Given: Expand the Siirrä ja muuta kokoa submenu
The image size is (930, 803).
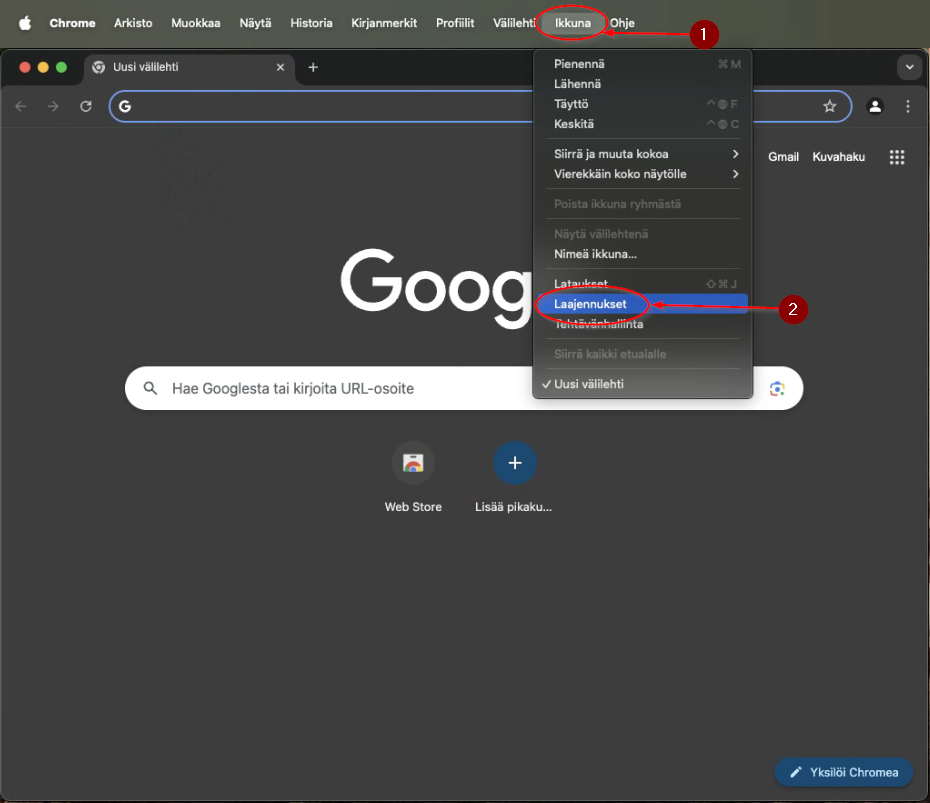Looking at the screenshot, I should pyautogui.click(x=646, y=154).
